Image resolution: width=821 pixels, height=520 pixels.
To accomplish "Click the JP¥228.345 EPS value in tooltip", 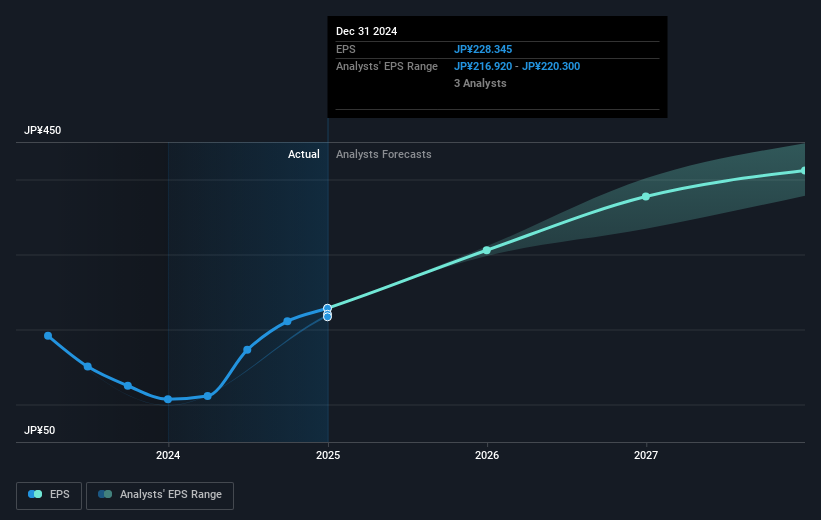I will point(483,49).
